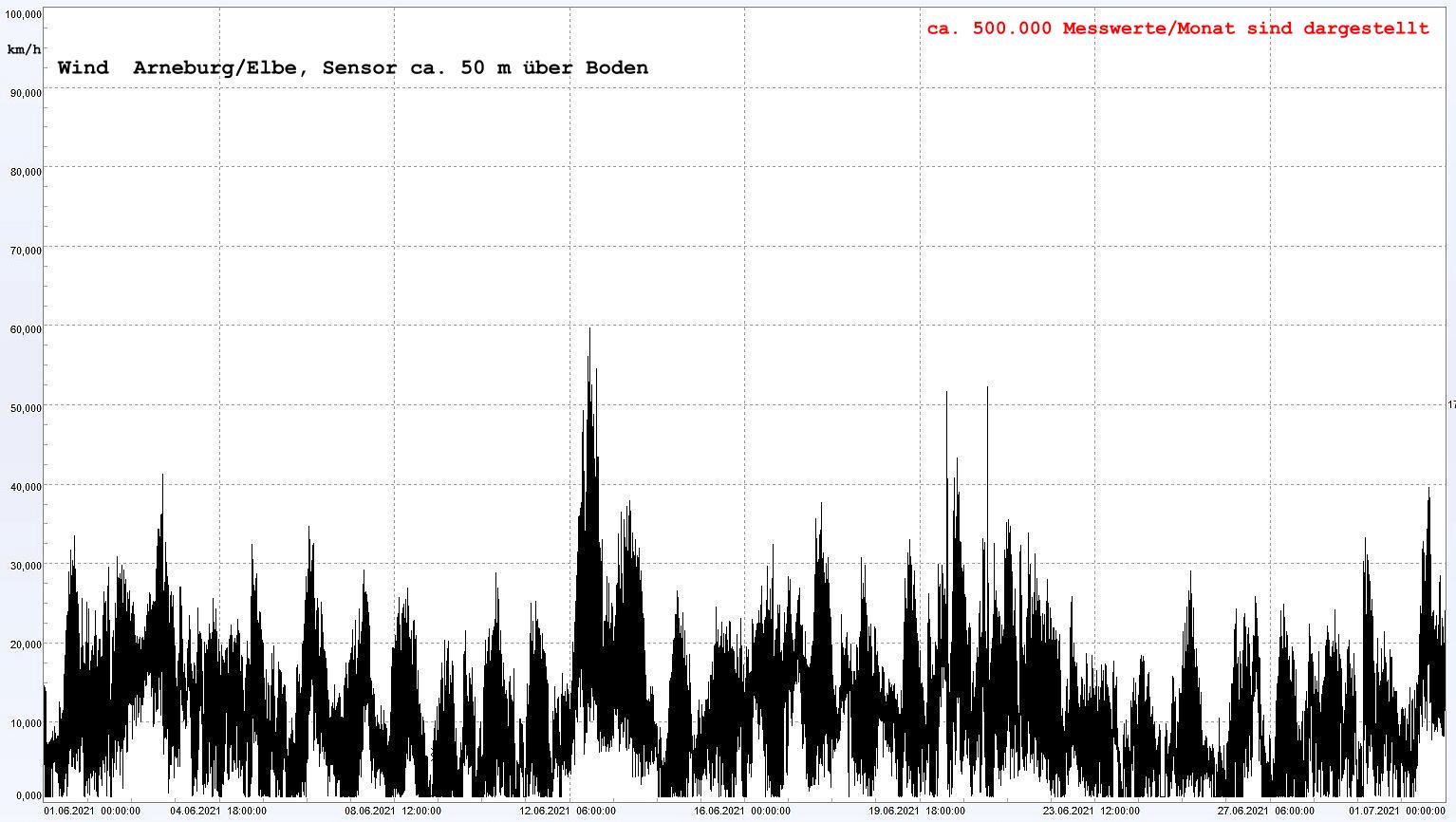Select the 19.06.2021 18:00:00 time label
The height and width of the screenshot is (822, 1456).
coord(917,811)
